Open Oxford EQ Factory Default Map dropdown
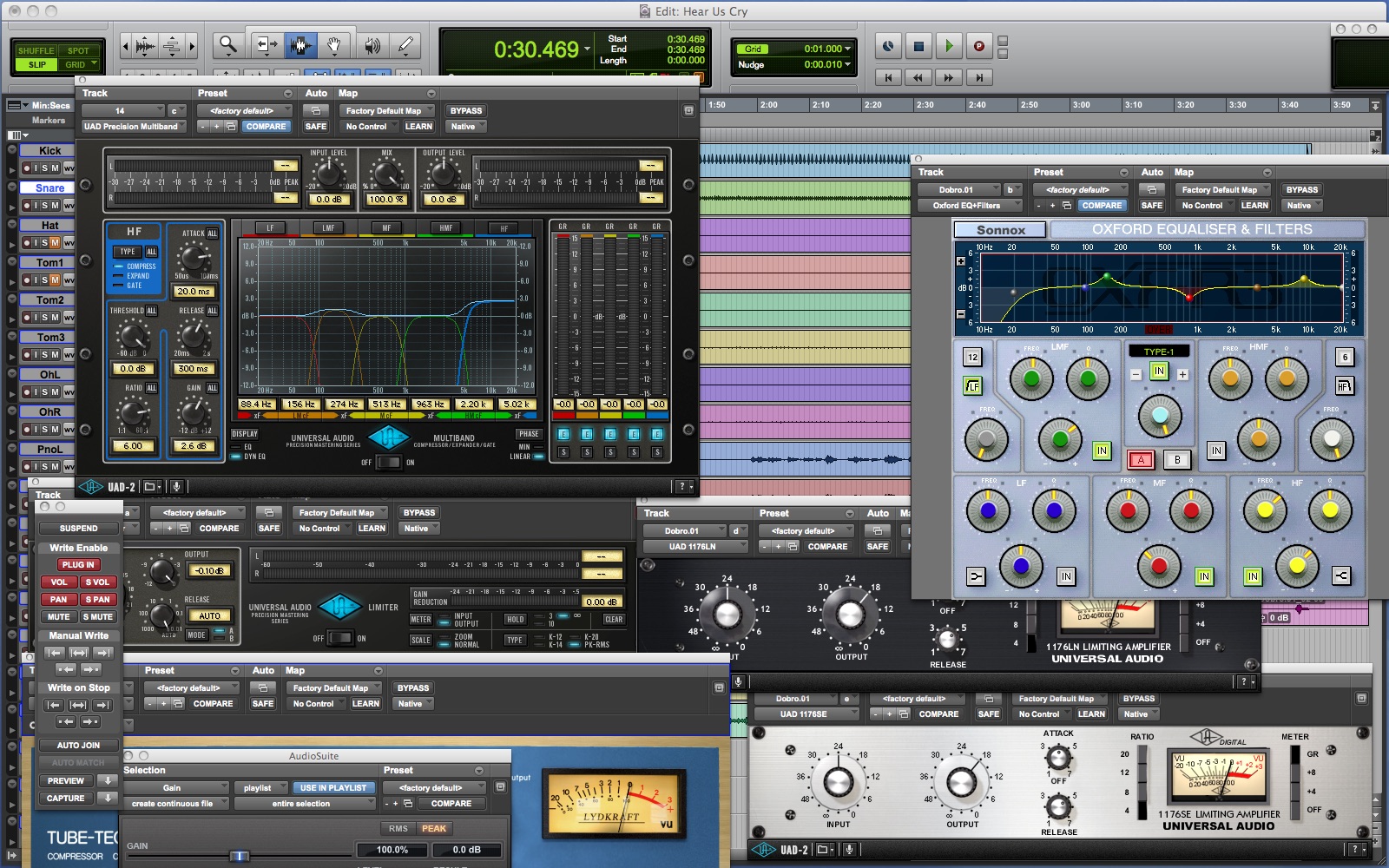Screen dimensions: 1389x868 pyautogui.click(x=1224, y=189)
